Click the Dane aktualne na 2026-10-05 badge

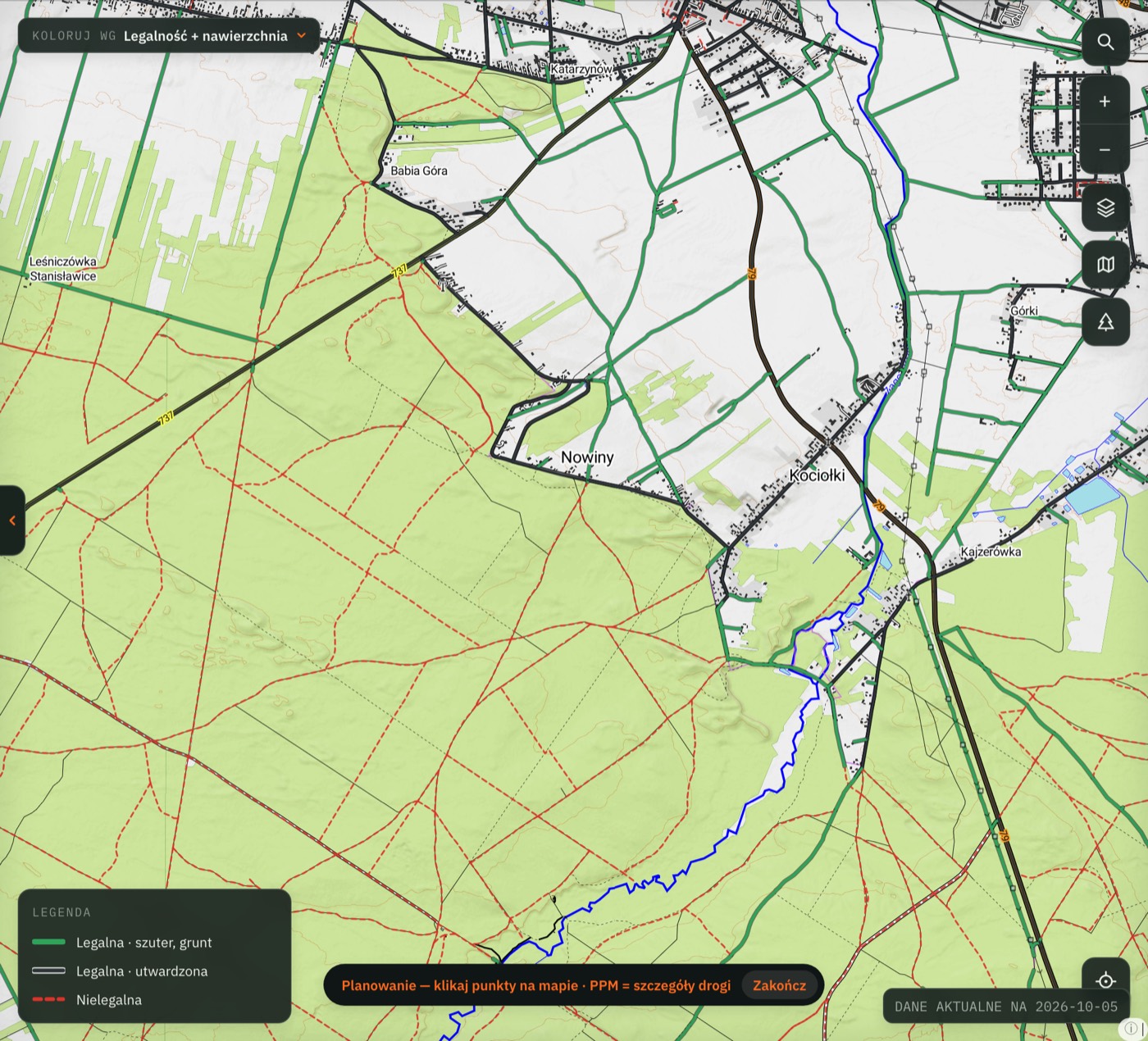click(1006, 1007)
